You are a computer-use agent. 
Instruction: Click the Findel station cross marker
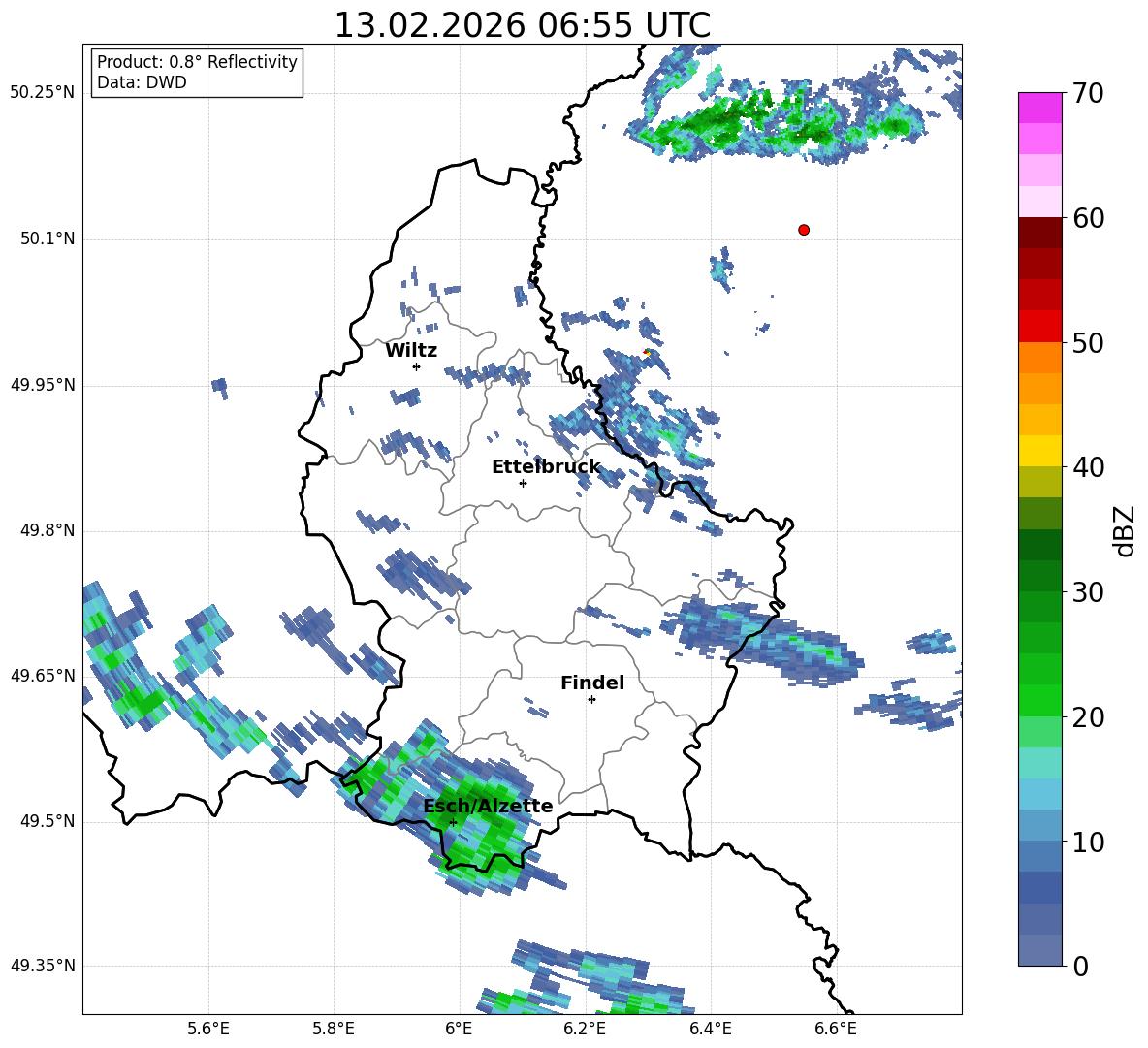[591, 700]
